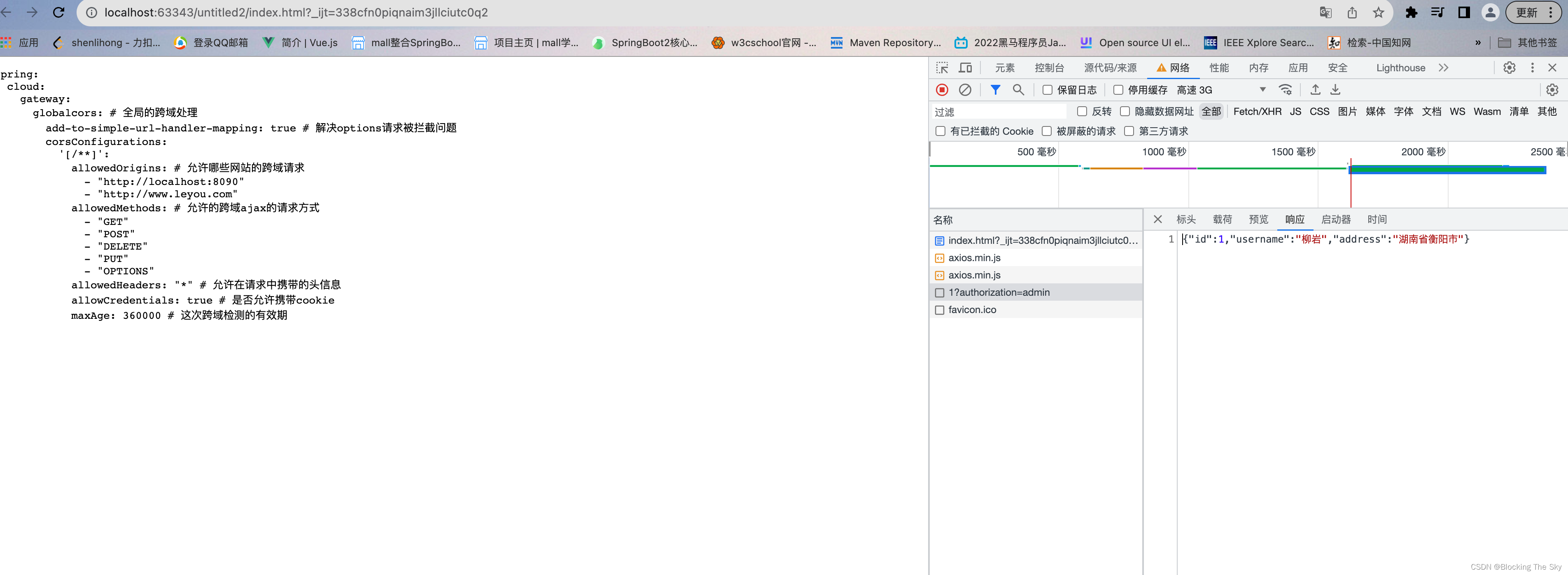Filter requests by 图片 type
The height and width of the screenshot is (575, 1568).
click(1347, 112)
